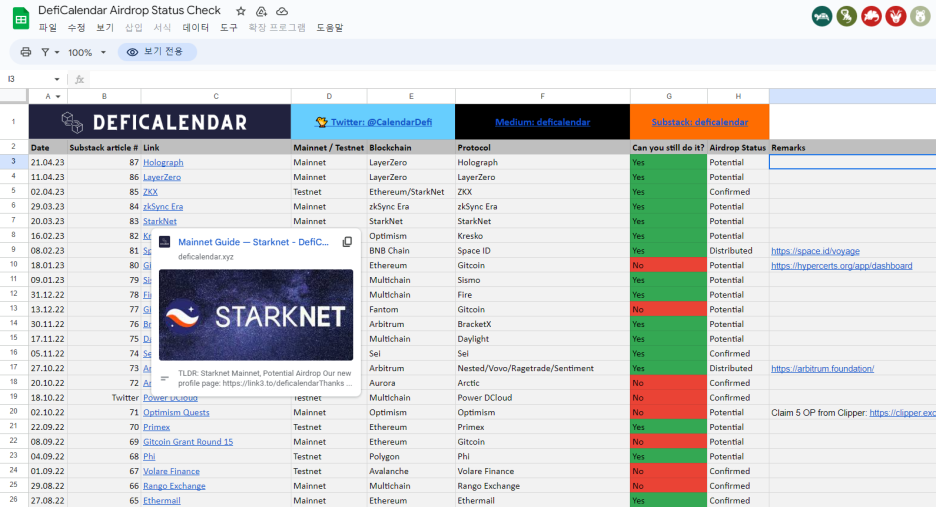Select the red No cell for Arctic

pos(669,383)
